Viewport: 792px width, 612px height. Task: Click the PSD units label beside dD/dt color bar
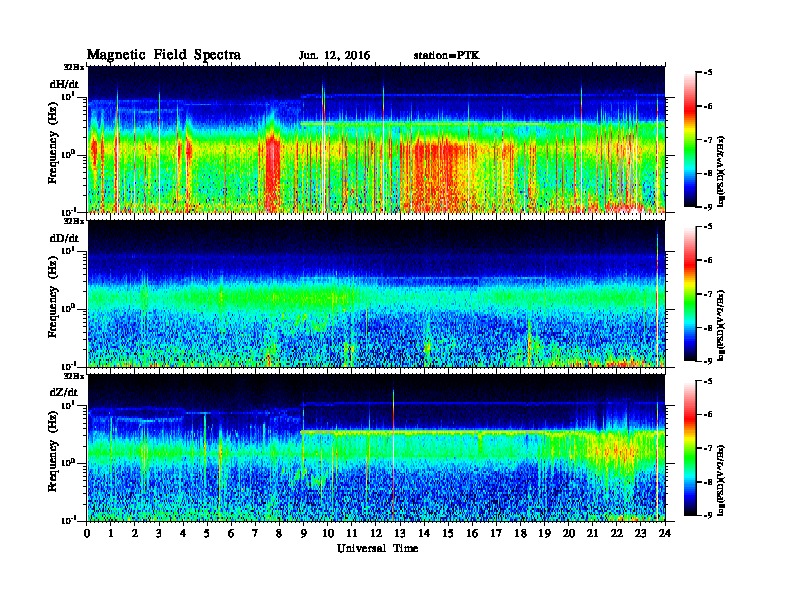click(722, 326)
